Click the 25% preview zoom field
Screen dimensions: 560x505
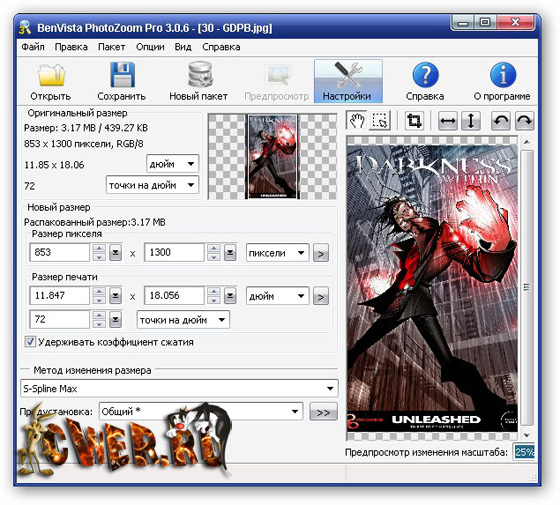(x=524, y=452)
